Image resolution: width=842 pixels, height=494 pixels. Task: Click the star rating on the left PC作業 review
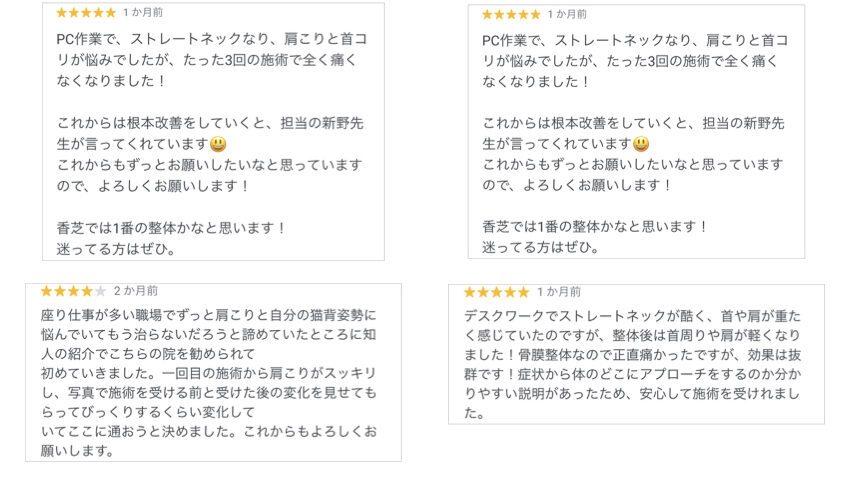86,13
